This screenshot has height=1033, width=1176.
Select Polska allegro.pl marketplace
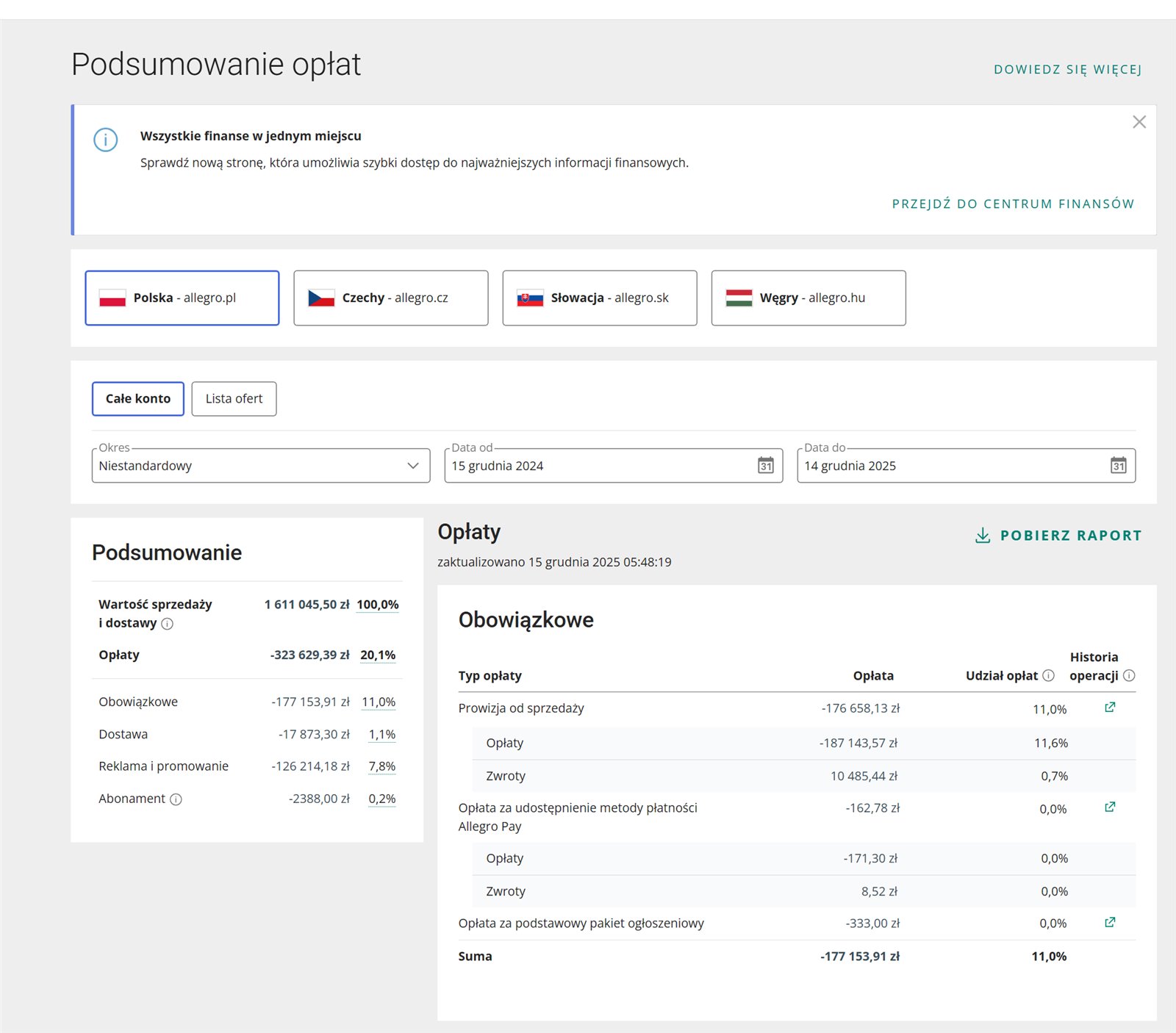182,298
